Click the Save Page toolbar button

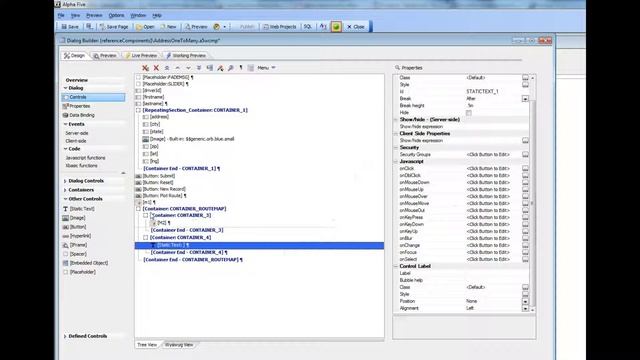click(114, 27)
